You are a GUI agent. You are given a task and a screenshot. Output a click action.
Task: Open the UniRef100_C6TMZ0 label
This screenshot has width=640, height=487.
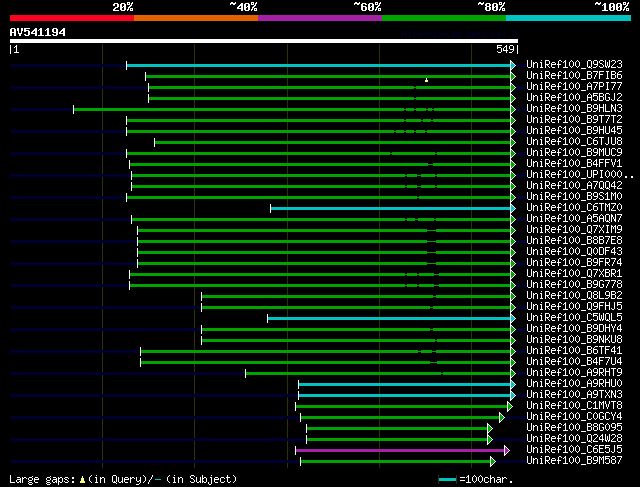(x=574, y=208)
